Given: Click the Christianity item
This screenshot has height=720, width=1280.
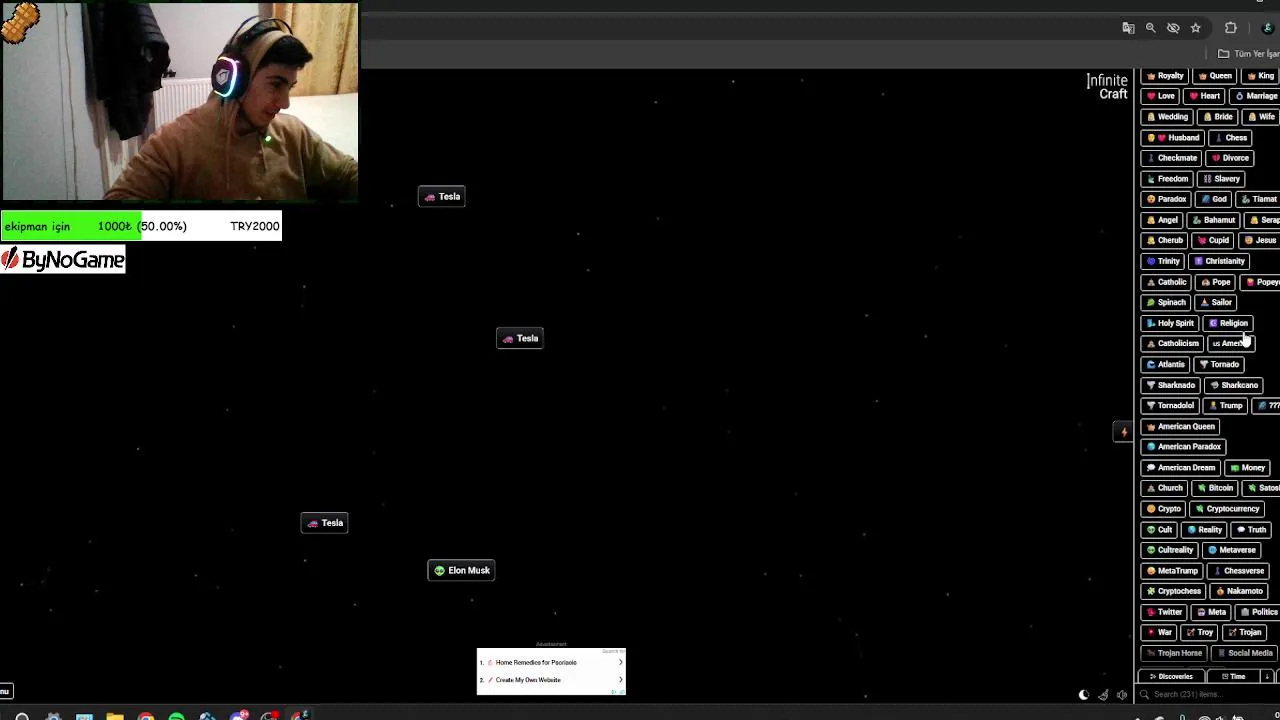Looking at the screenshot, I should click(1219, 261).
